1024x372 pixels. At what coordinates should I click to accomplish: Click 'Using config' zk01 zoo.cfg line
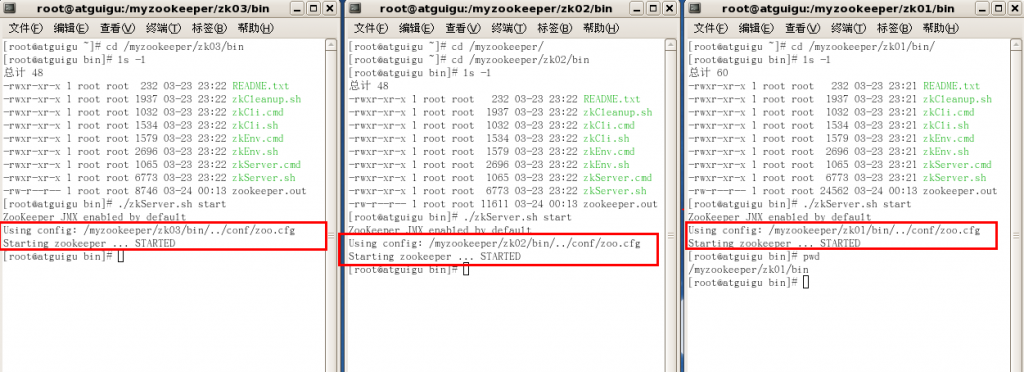835,230
